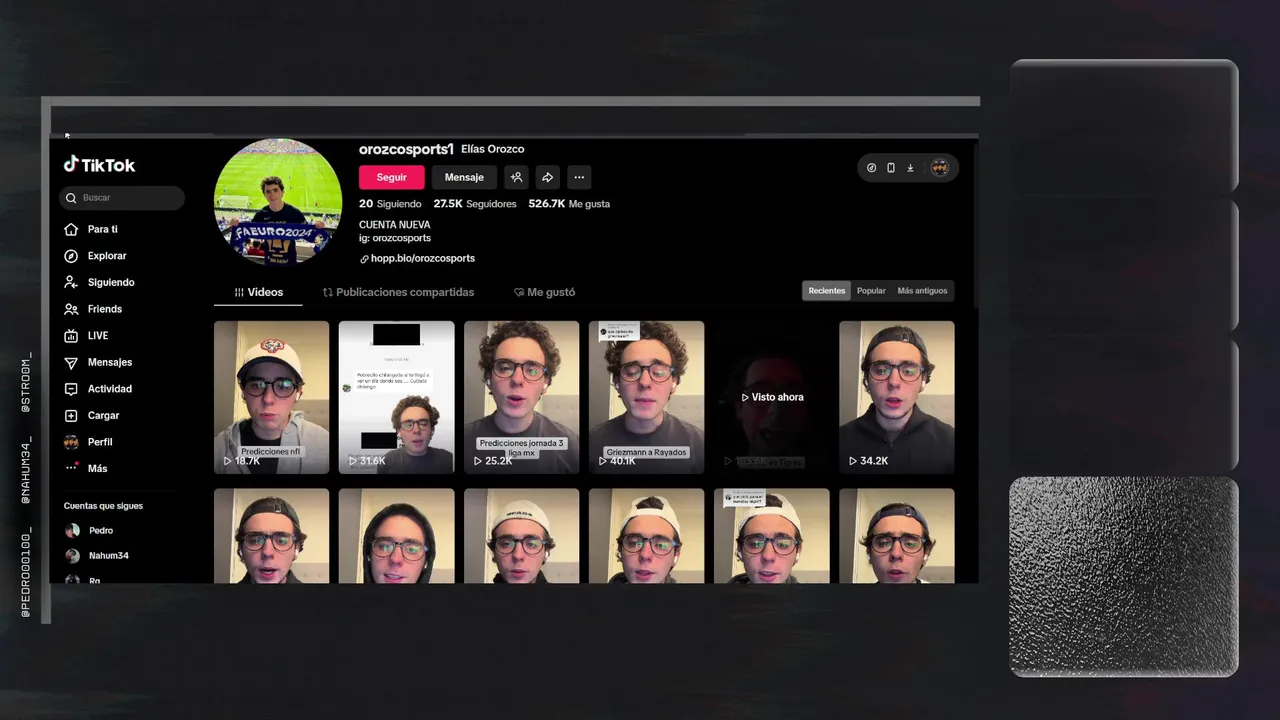Click the add-friend icon next to Mensaje

(516, 177)
